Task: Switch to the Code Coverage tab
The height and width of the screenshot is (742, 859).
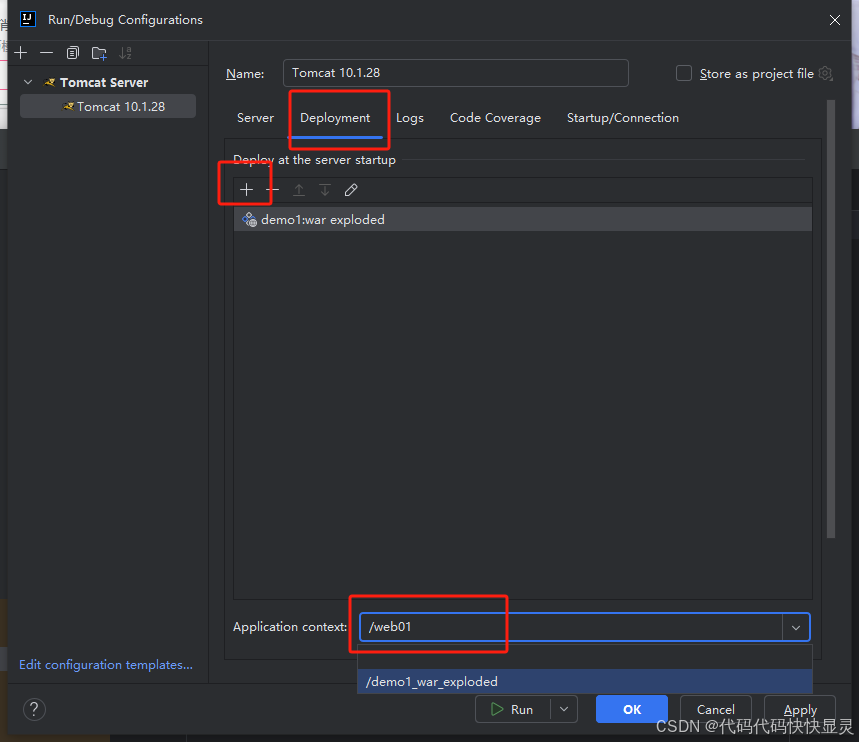Action: coord(495,118)
